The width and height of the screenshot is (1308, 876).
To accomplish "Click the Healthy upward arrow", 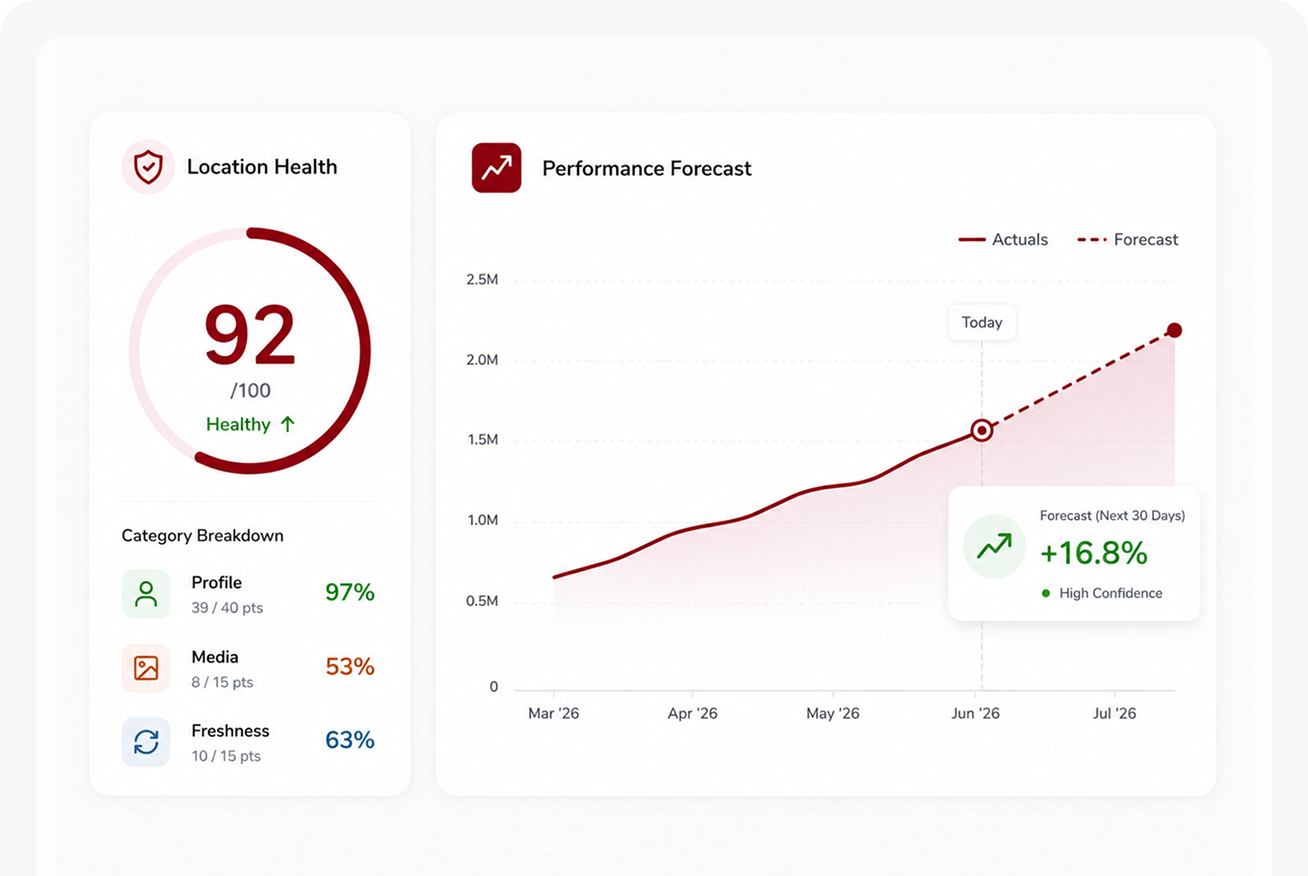I will click(288, 424).
